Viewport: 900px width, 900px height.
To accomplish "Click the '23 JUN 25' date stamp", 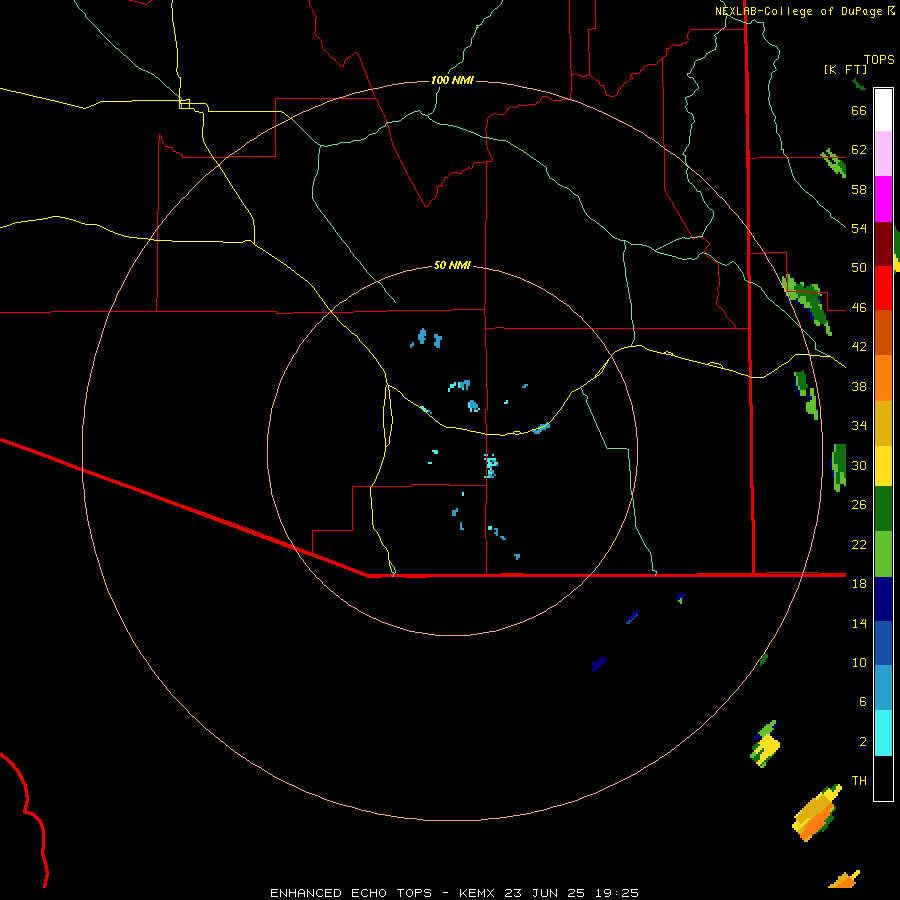I will 545,893.
